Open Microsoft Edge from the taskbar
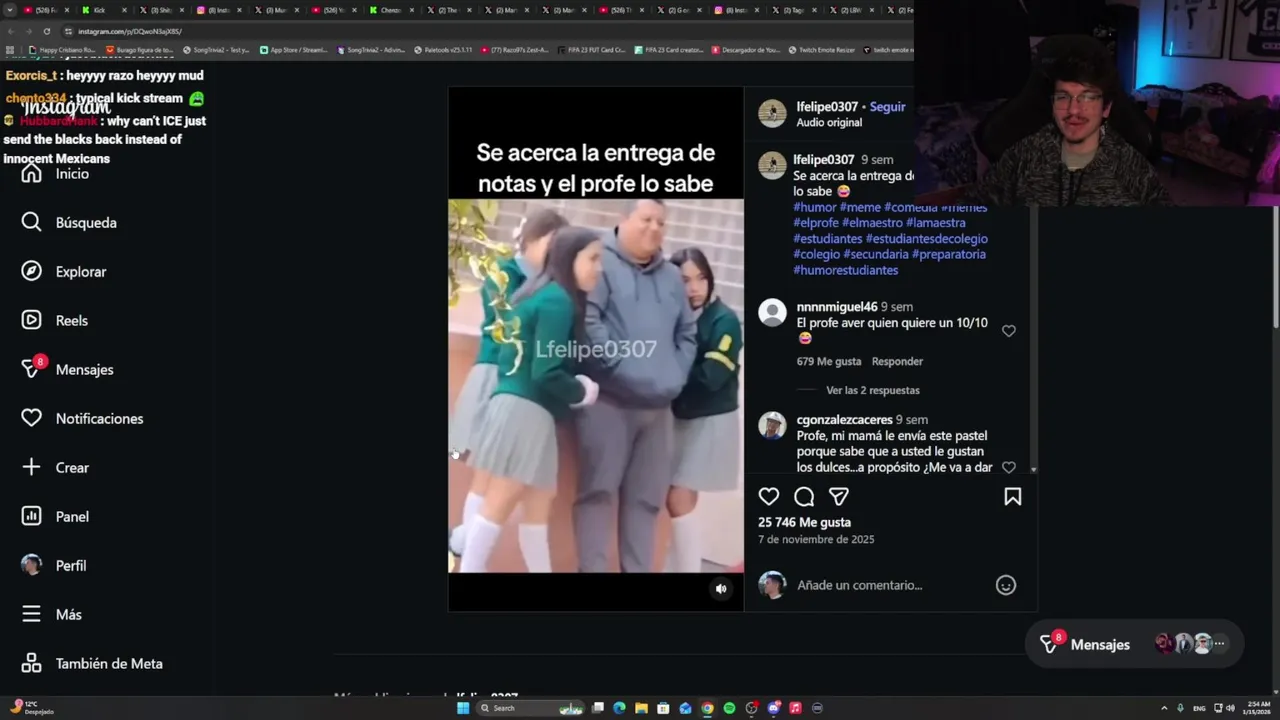 (x=619, y=708)
